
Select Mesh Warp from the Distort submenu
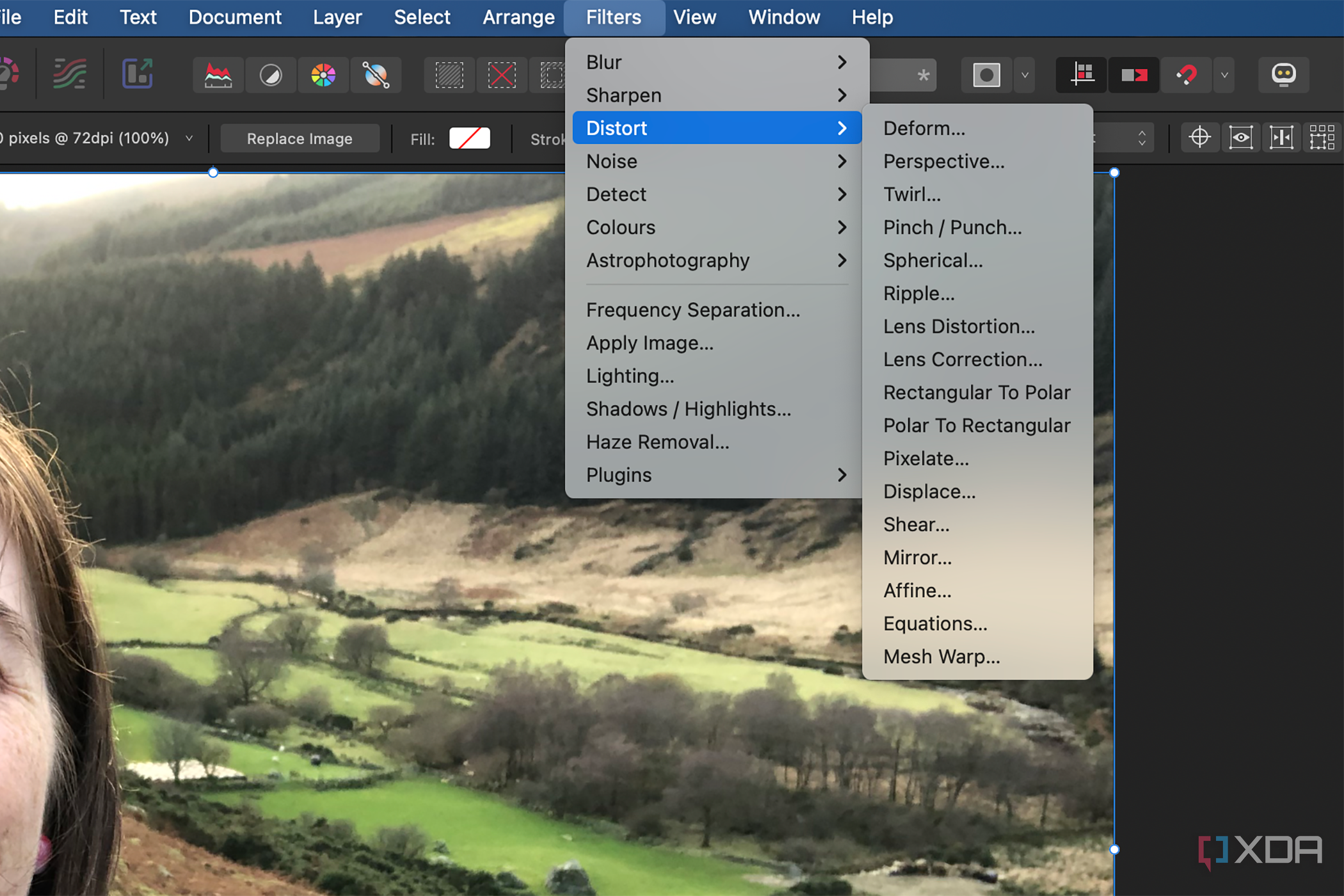[941, 656]
